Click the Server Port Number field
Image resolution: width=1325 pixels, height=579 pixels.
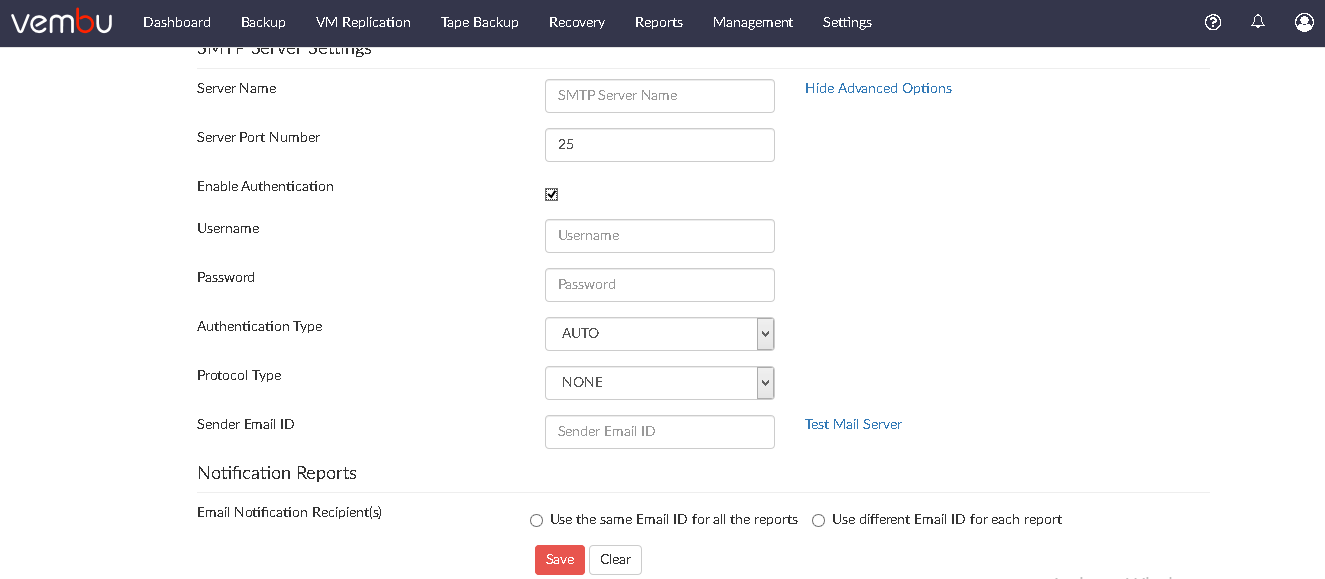tap(660, 145)
